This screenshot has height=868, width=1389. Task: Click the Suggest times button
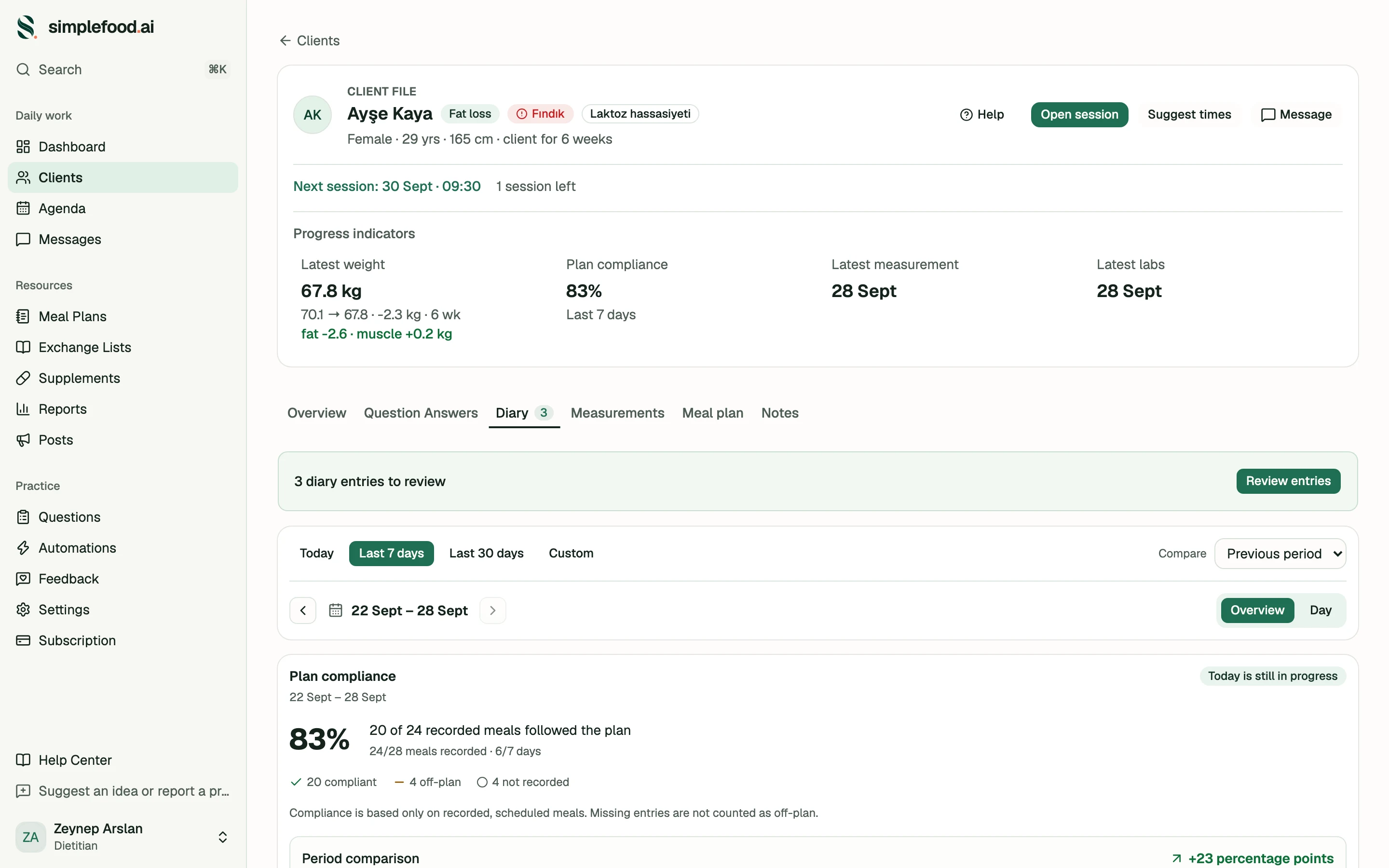(x=1189, y=115)
